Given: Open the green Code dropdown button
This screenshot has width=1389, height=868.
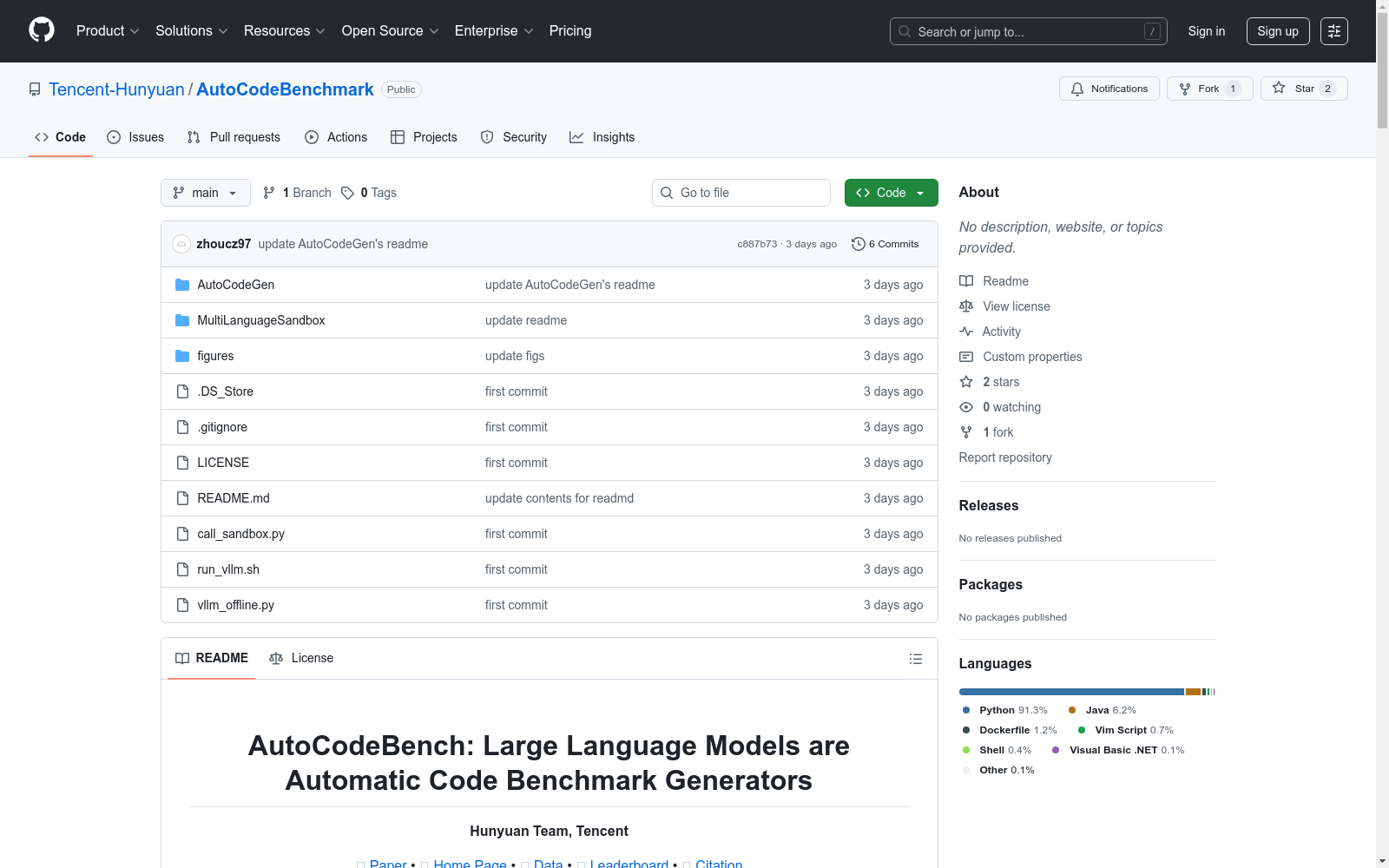Looking at the screenshot, I should [891, 193].
